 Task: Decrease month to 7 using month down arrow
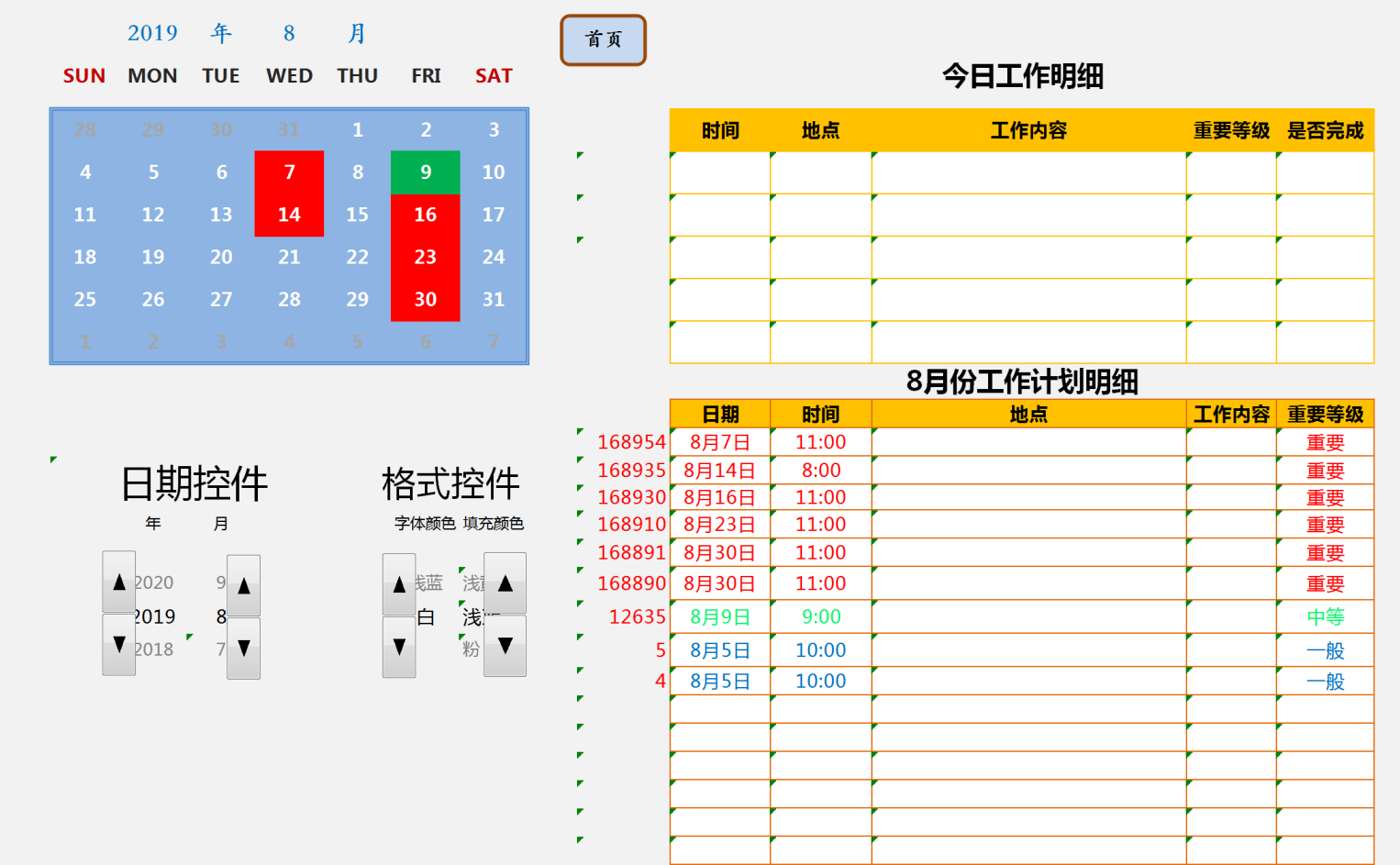click(x=242, y=647)
